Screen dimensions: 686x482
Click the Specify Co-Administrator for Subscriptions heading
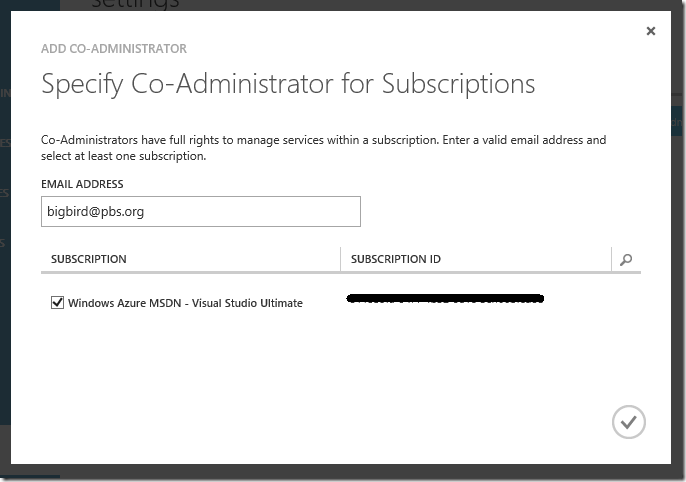tap(288, 84)
